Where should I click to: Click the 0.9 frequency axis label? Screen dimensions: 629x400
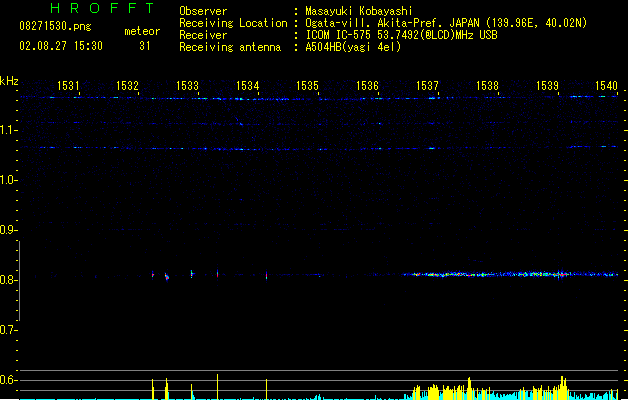pyautogui.click(x=8, y=230)
